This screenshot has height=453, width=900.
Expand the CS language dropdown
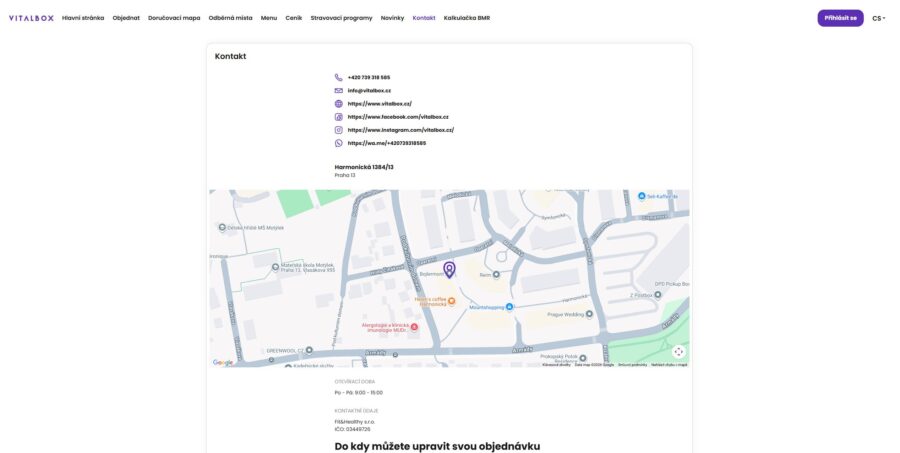(879, 18)
